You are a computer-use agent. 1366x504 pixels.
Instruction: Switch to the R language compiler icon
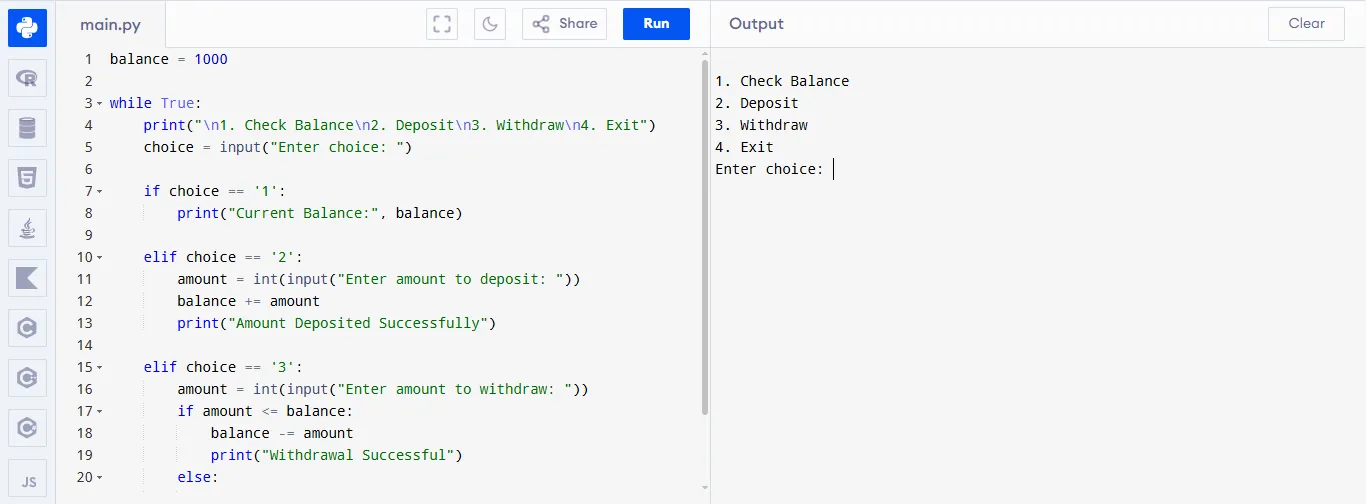[x=28, y=78]
